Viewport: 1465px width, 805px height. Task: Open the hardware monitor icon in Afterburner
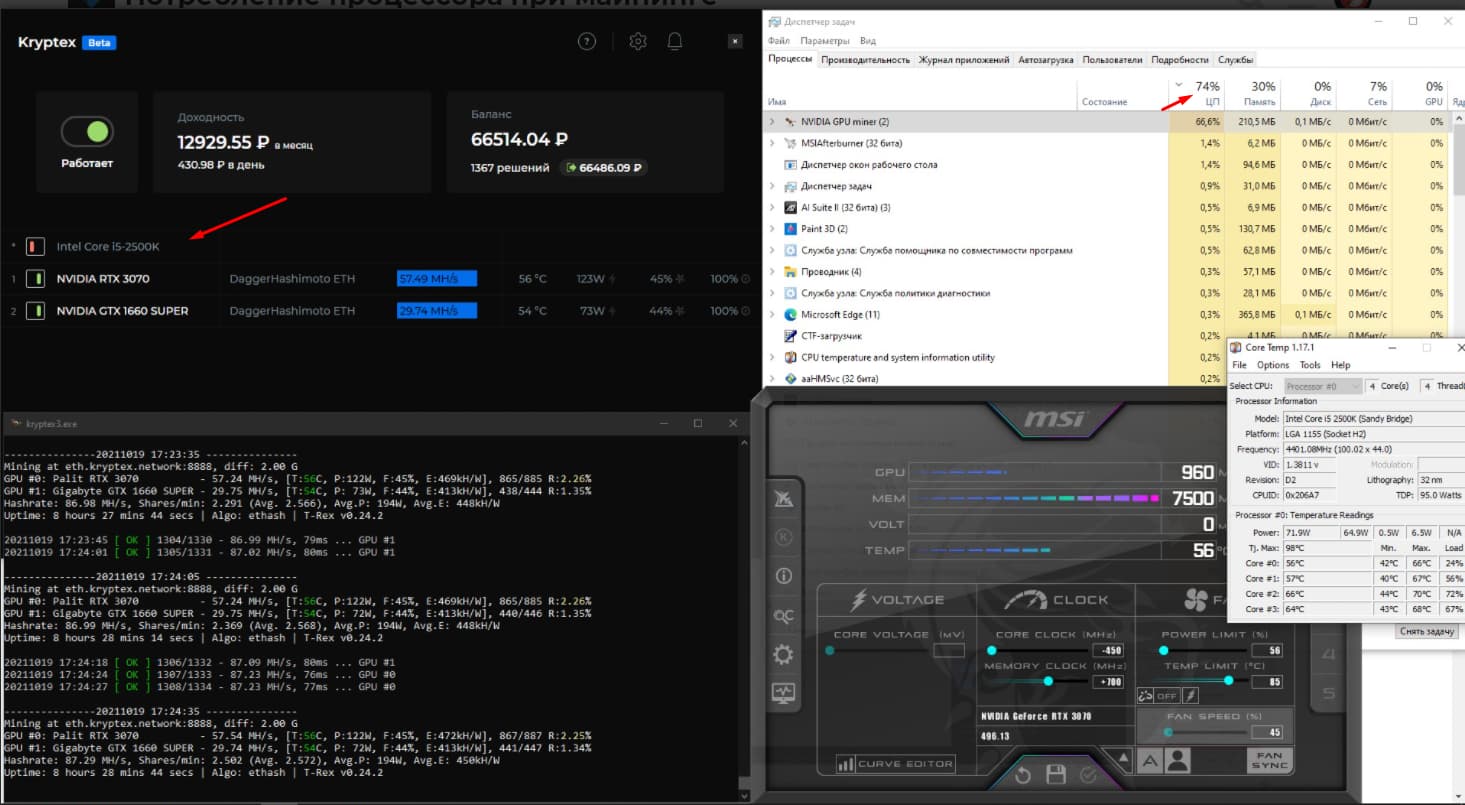pyautogui.click(x=783, y=692)
